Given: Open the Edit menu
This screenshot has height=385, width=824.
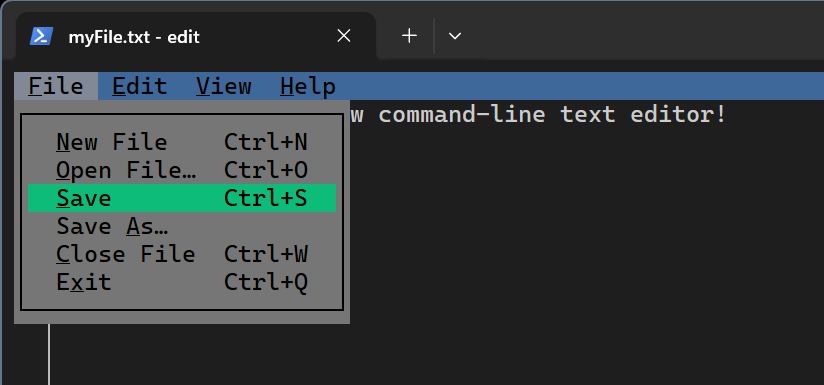Looking at the screenshot, I should tap(139, 86).
